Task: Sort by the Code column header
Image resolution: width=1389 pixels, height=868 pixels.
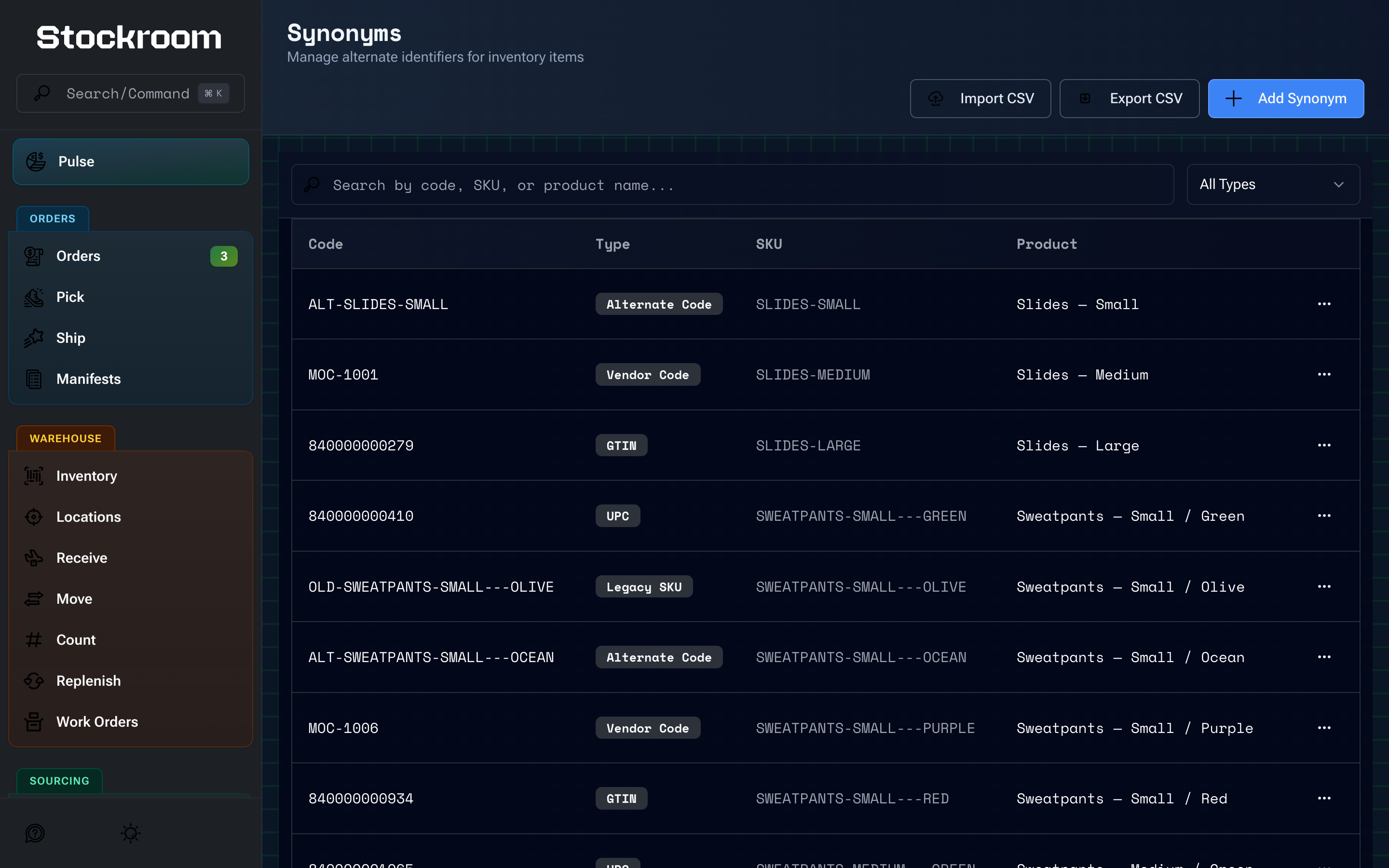Action: coord(326,244)
